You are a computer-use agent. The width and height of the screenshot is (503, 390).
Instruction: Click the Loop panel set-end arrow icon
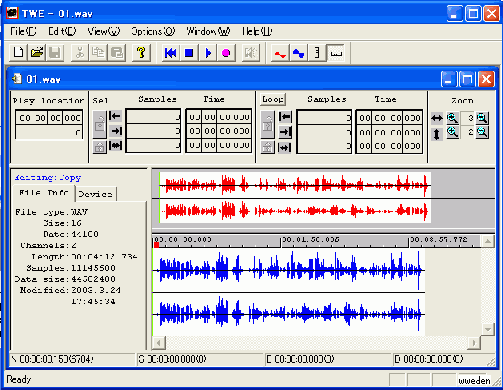coord(285,132)
